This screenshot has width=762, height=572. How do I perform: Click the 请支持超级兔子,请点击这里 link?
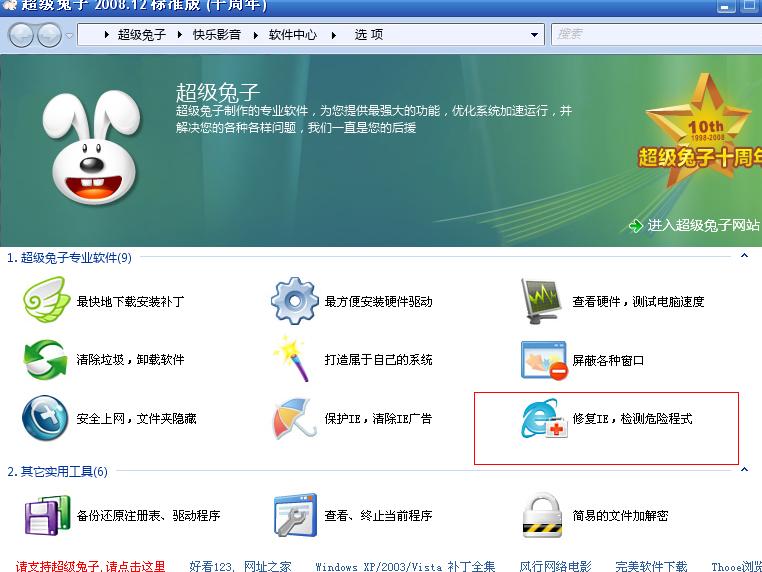click(x=90, y=566)
